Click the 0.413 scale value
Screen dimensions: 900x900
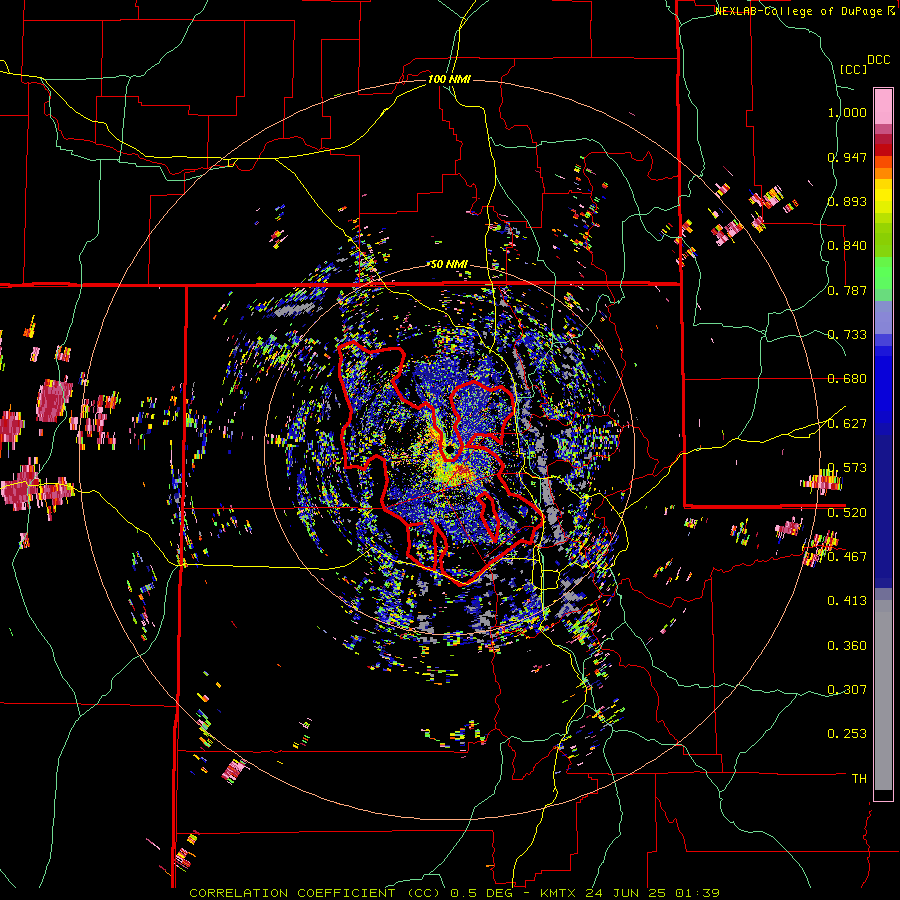coord(847,601)
